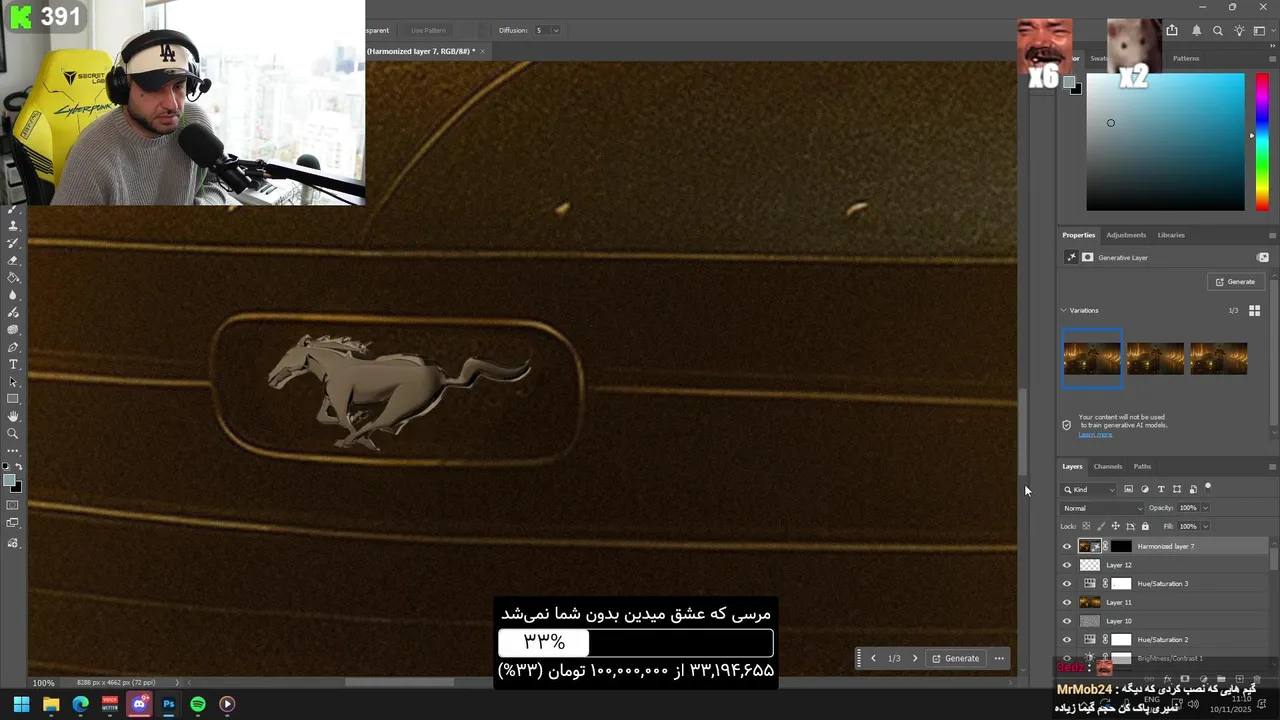Select the Eraser tool
1280x720 pixels.
pos(13,260)
